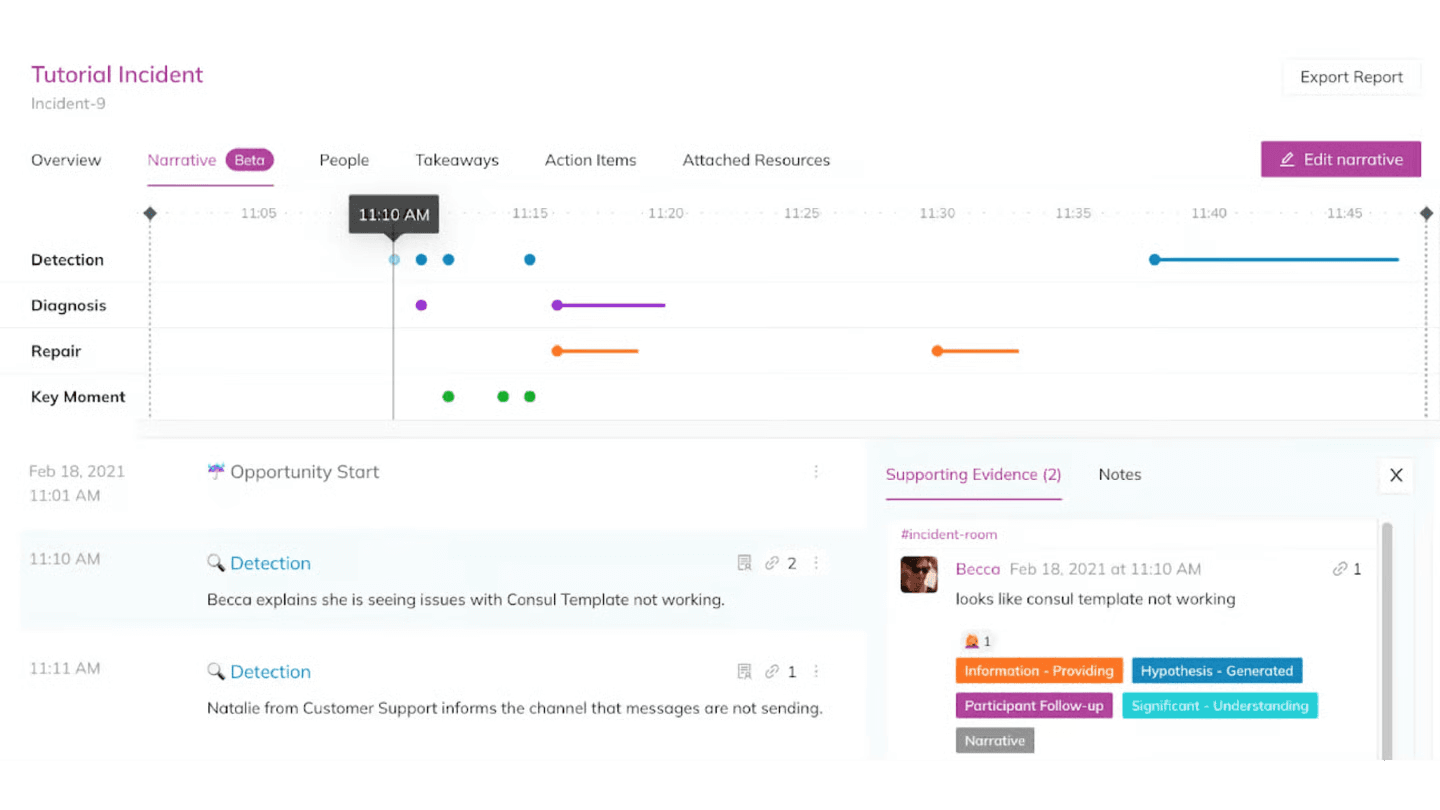Click magnifier icon of 11:10 AM Detection
Viewport: 1440px width, 810px height.
(x=215, y=563)
